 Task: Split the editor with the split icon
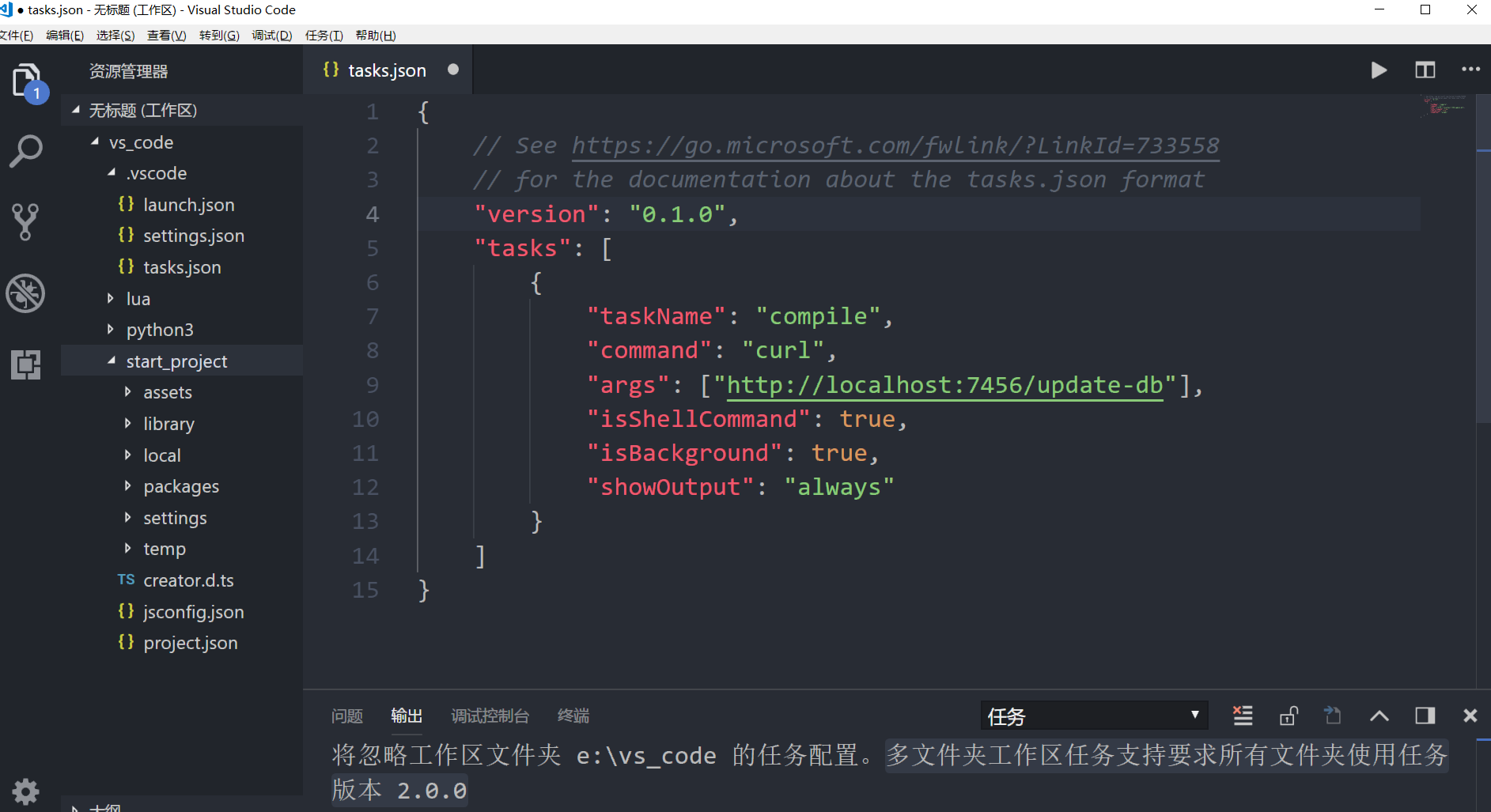[x=1425, y=70]
